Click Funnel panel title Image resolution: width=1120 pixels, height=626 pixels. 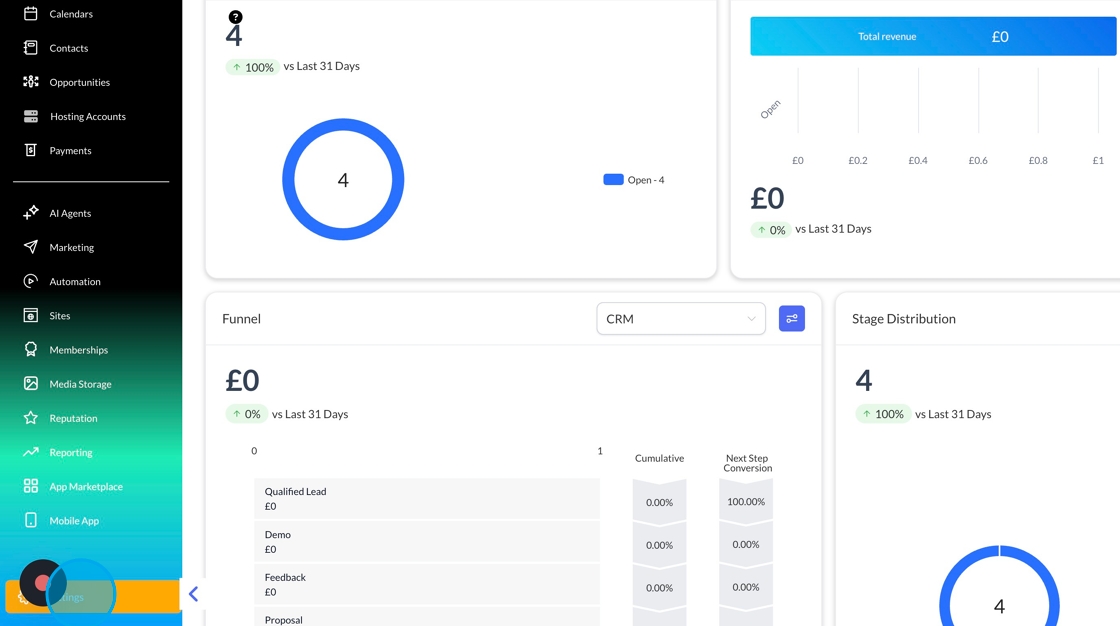pyautogui.click(x=241, y=319)
